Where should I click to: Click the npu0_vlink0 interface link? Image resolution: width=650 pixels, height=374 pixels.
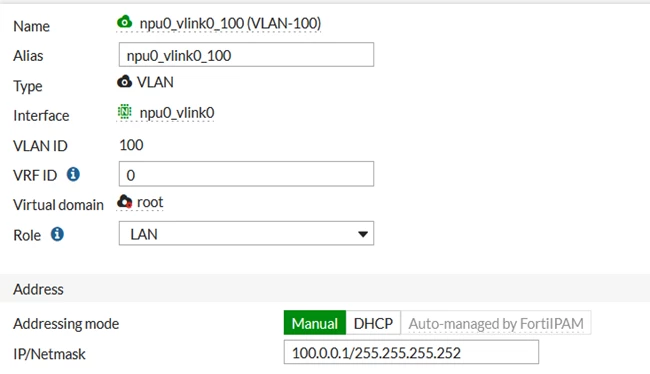coord(177,113)
